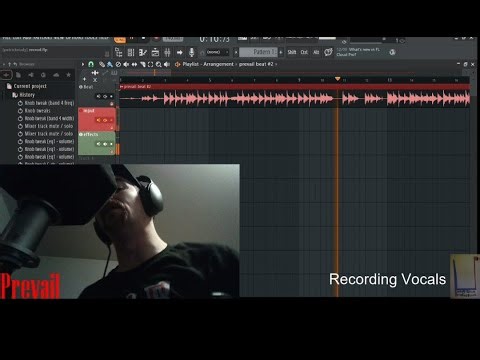Select the Paint brush tool

click(x=110, y=64)
